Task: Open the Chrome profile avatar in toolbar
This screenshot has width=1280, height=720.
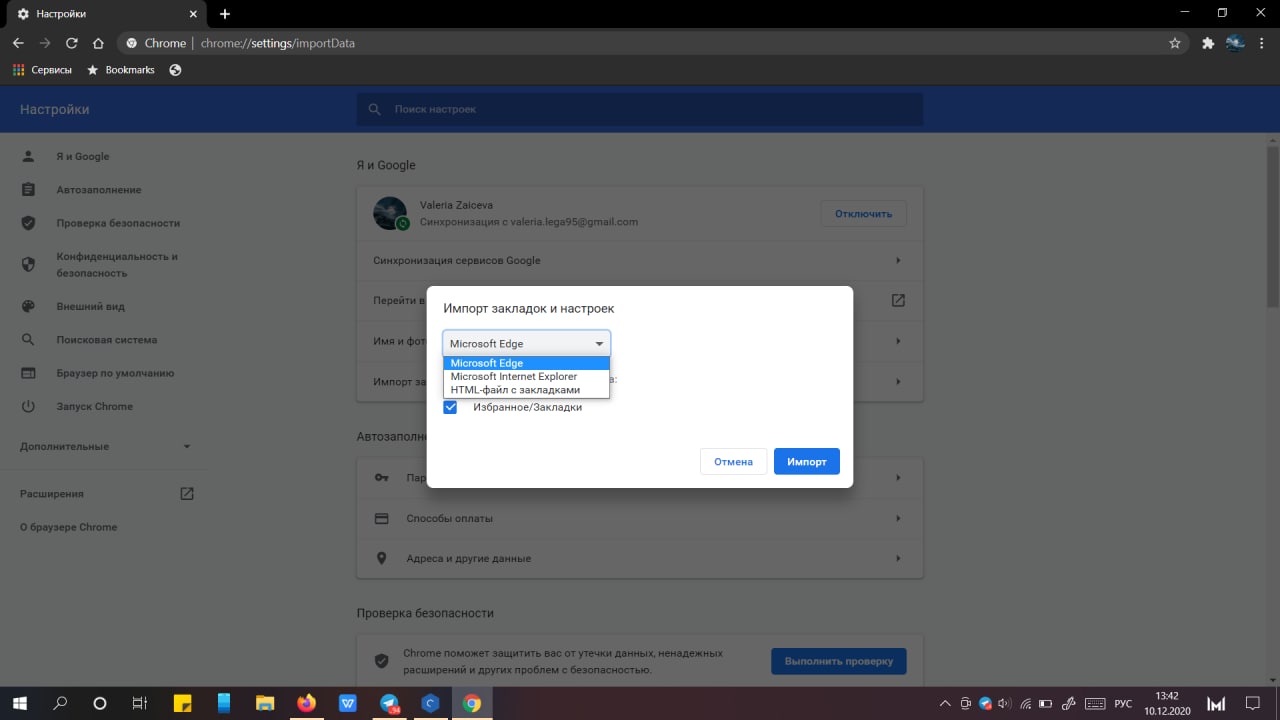Action: coord(1235,43)
